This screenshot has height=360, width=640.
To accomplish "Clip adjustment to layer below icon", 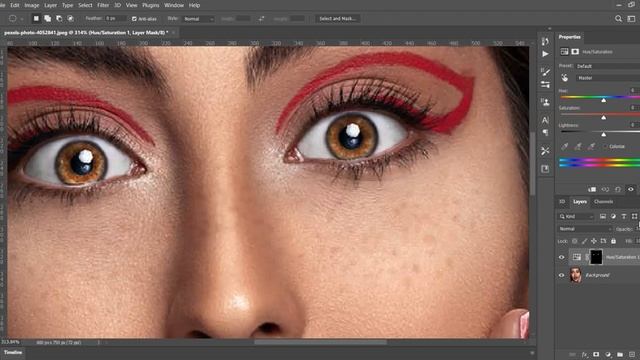I will (592, 189).
